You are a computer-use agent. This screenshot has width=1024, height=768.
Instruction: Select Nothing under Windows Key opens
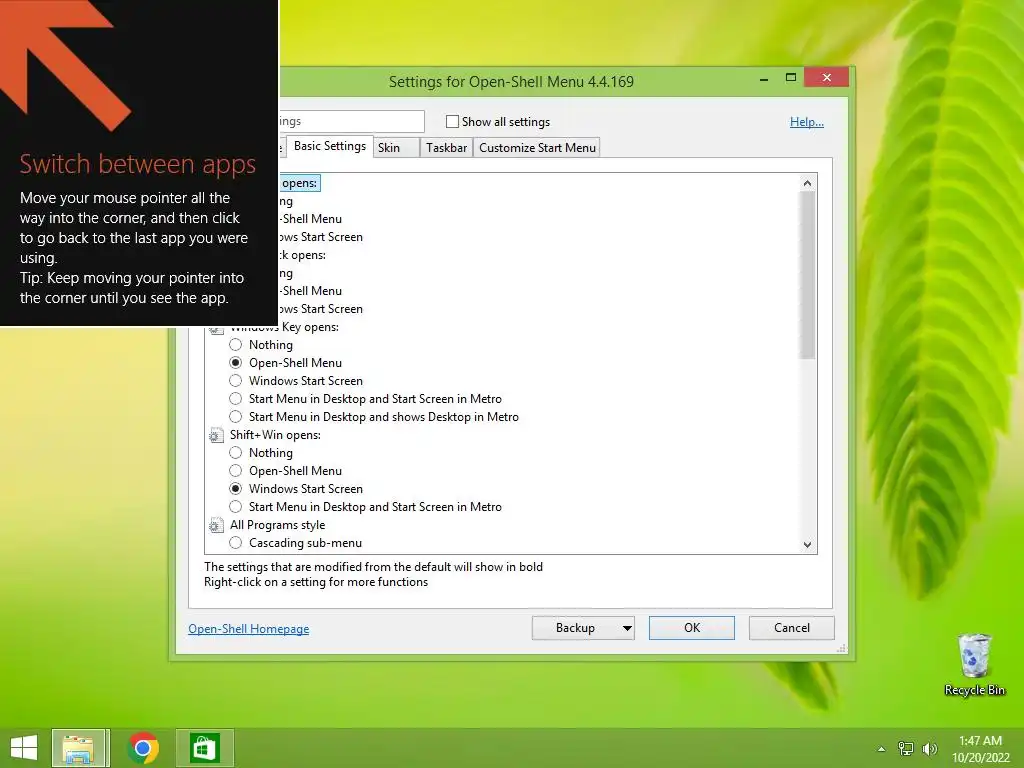(236, 345)
